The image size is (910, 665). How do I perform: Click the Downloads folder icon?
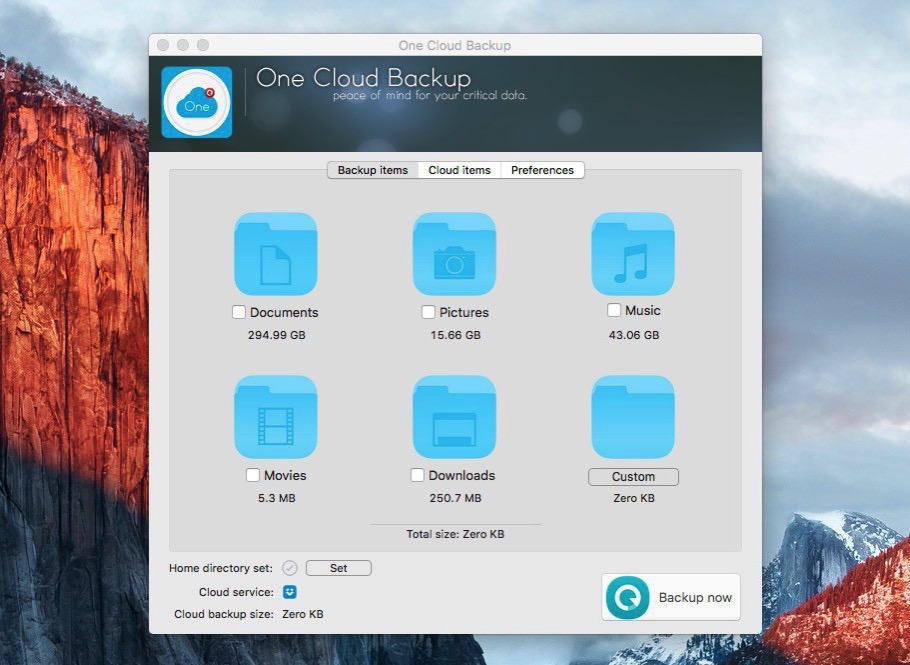pos(454,417)
